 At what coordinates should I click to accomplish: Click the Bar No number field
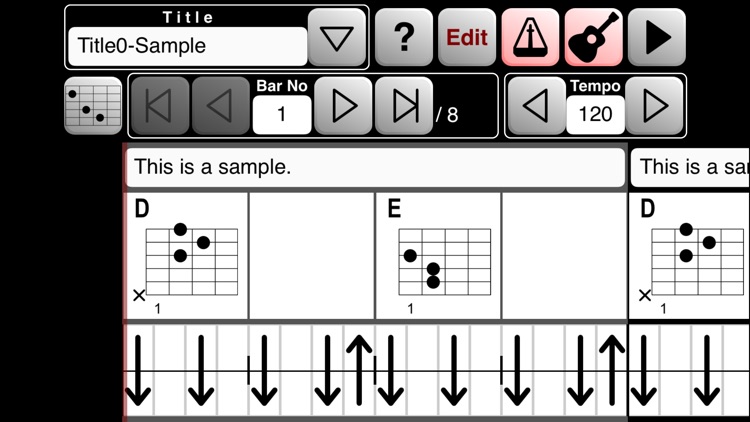point(281,114)
